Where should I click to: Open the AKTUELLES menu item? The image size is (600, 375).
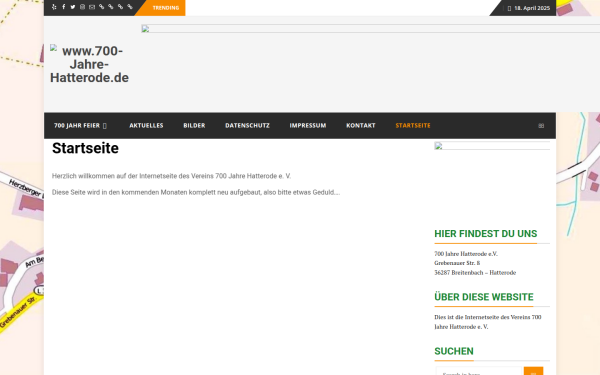[x=146, y=126]
